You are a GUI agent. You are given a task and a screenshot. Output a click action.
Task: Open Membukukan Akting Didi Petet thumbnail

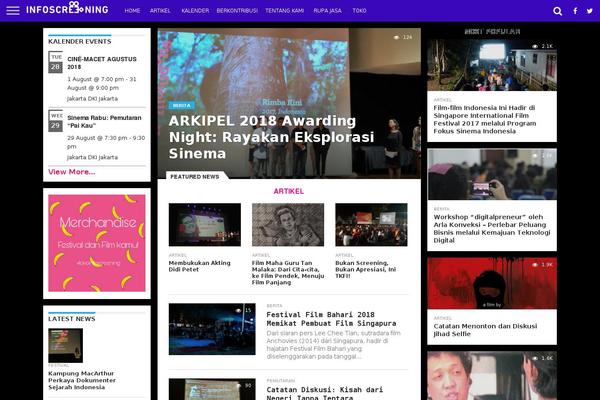tap(205, 225)
